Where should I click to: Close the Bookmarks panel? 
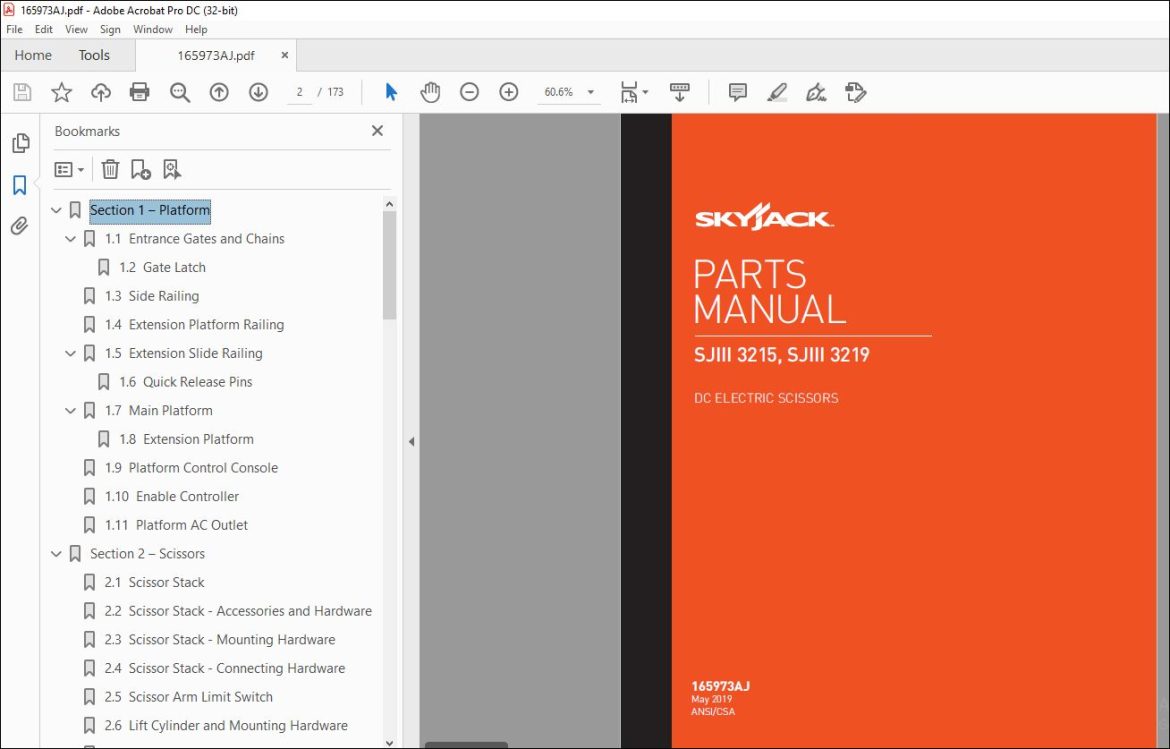(x=378, y=131)
